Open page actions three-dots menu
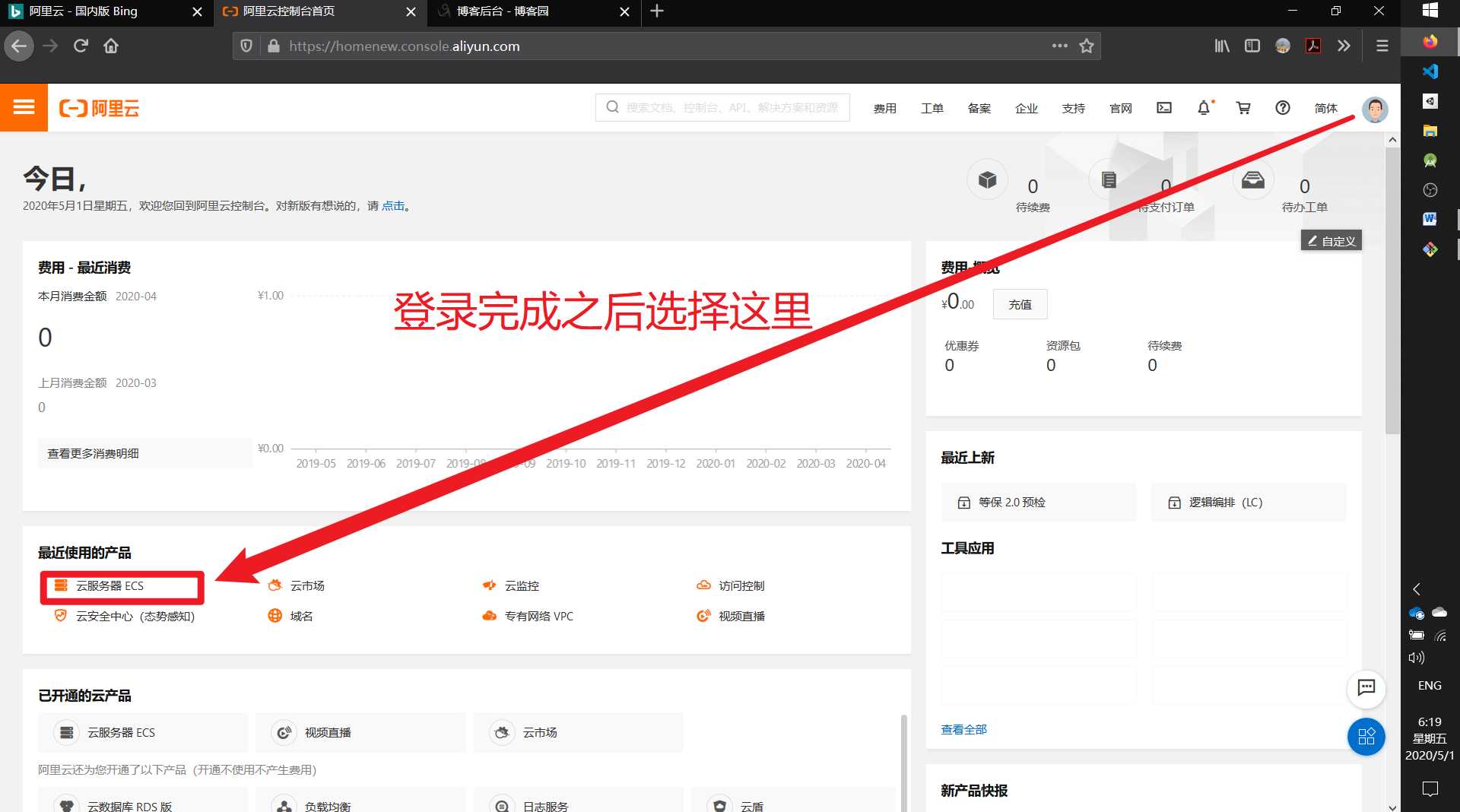This screenshot has height=812, width=1460. click(1060, 46)
